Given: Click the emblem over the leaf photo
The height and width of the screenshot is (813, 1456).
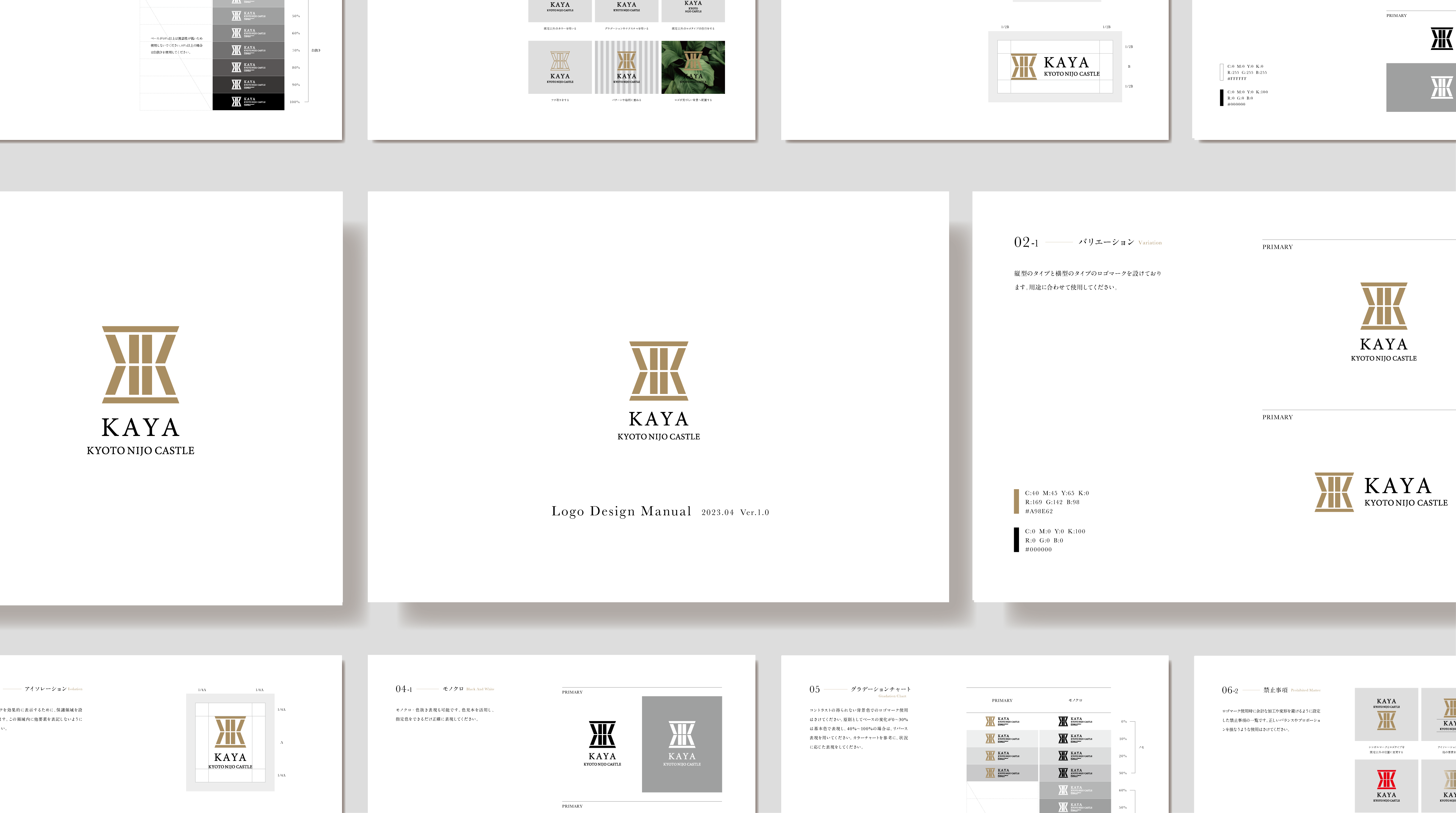Looking at the screenshot, I should coord(693,61).
